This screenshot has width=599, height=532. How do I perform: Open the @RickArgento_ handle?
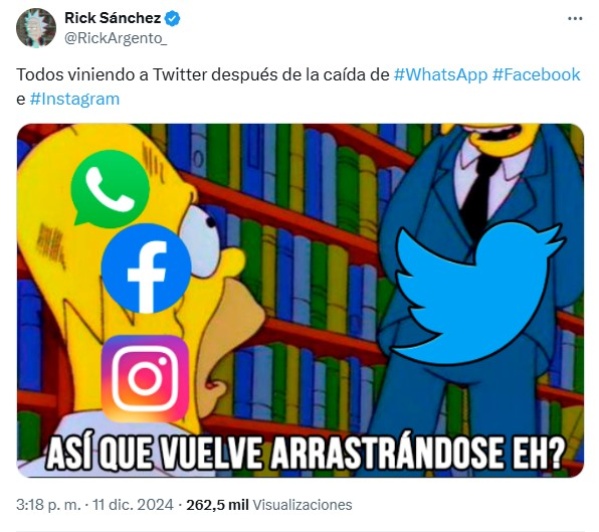pos(115,39)
